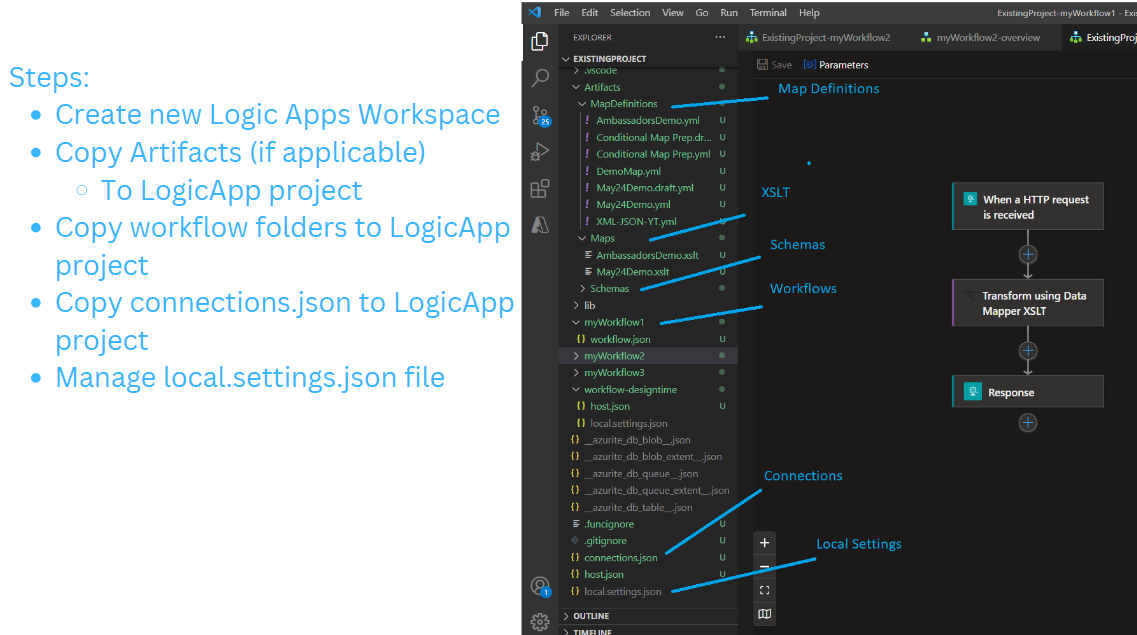Viewport: 1137px width, 635px height.
Task: Add step after HTTP request trigger
Action: click(x=1028, y=254)
